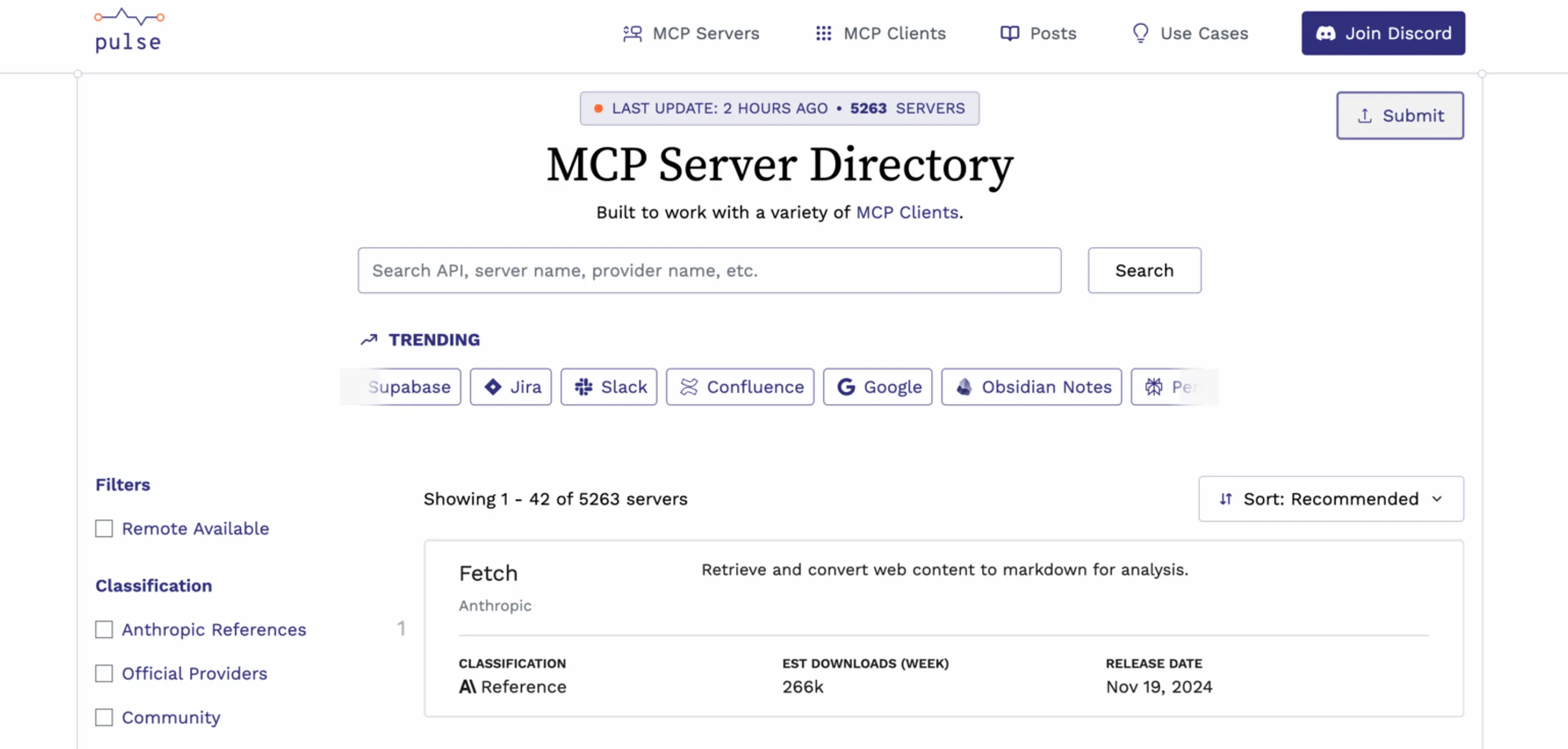
Task: Open the Sort: Recommended dropdown
Action: [1330, 500]
